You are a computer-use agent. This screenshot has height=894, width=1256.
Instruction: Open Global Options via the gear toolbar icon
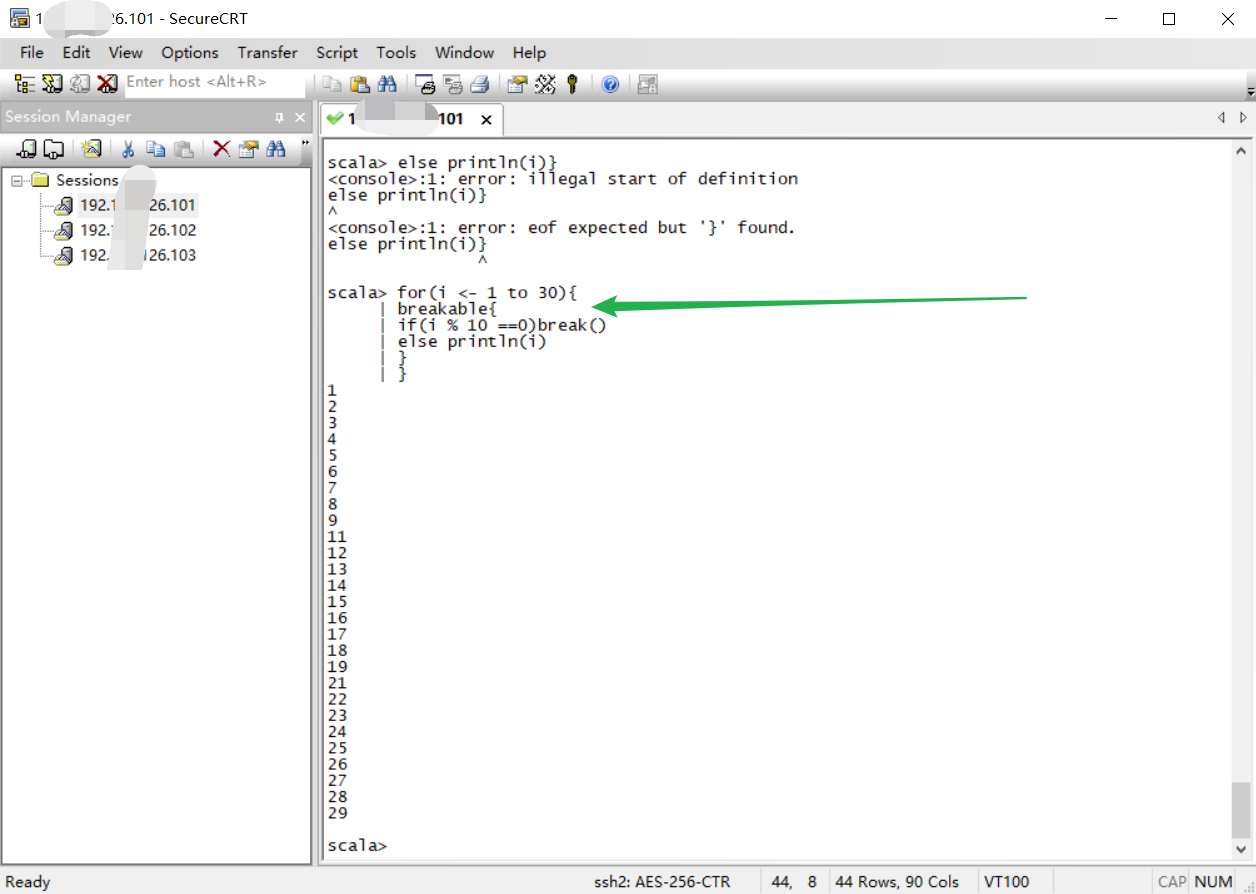point(546,83)
